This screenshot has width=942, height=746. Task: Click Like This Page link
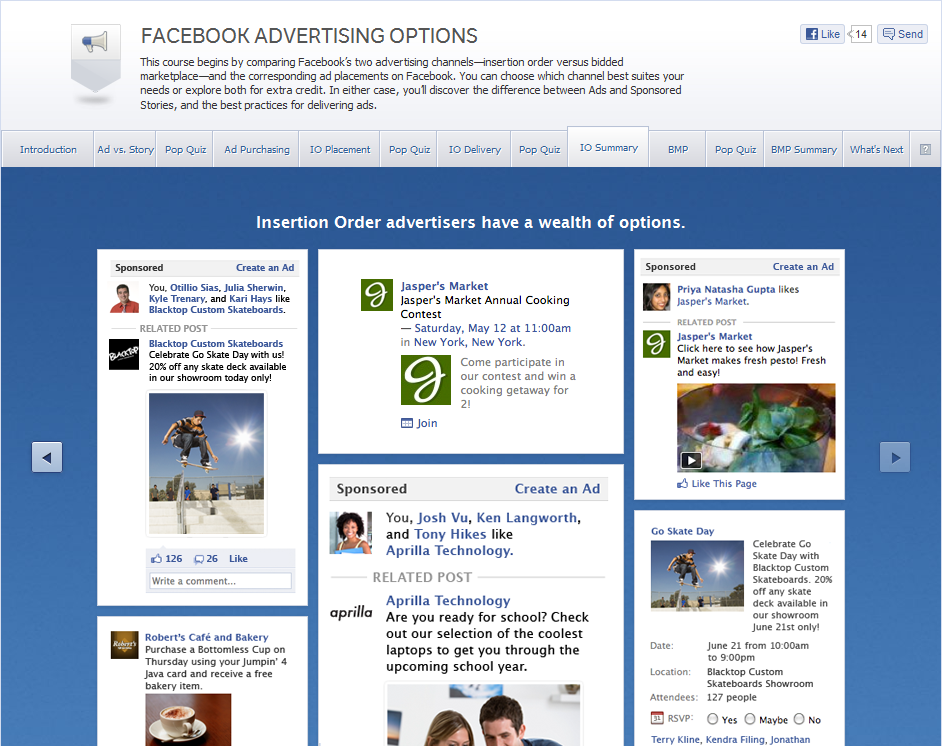[x=724, y=484]
